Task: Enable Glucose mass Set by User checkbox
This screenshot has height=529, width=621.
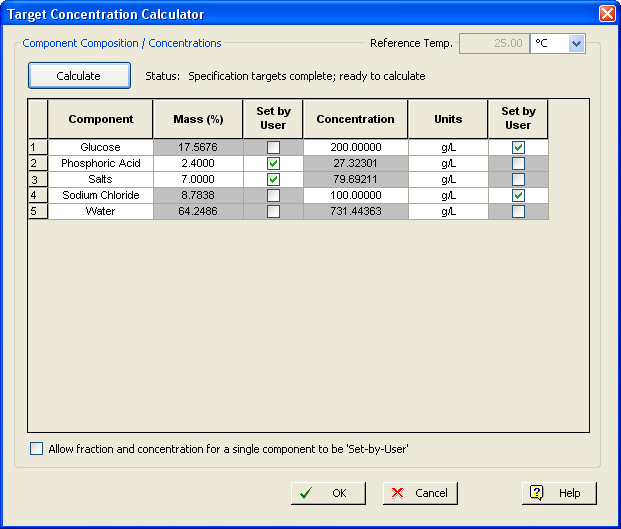Action: pyautogui.click(x=273, y=148)
